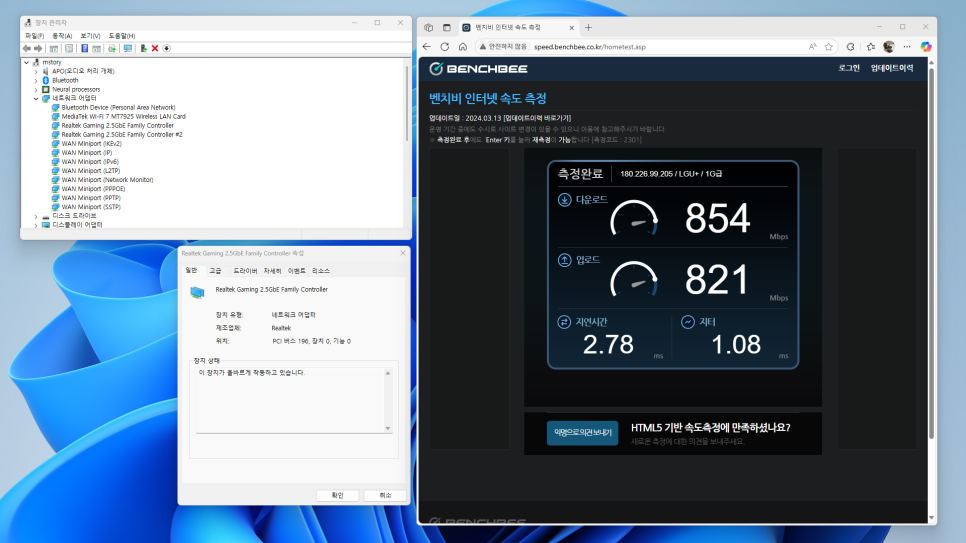Open a new browser tab with plus button

[588, 27]
